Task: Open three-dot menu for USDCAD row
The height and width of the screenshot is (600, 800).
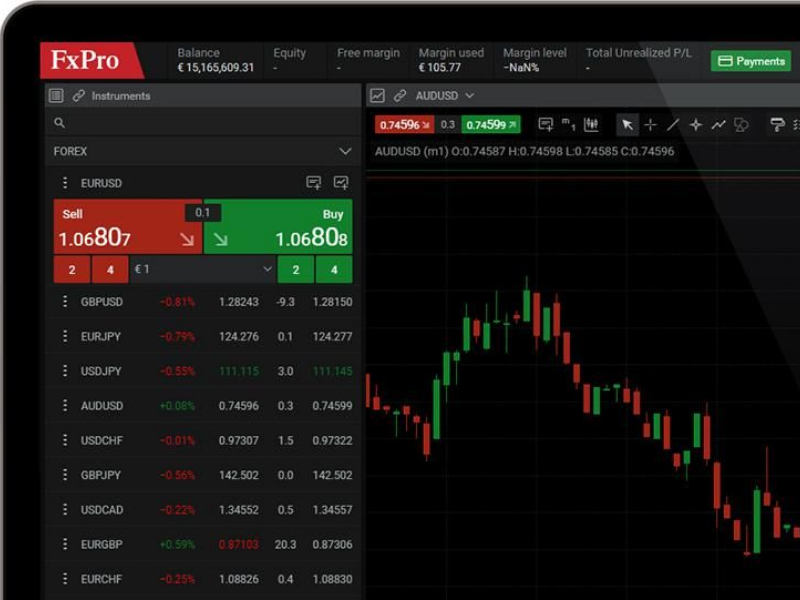Action: click(65, 510)
